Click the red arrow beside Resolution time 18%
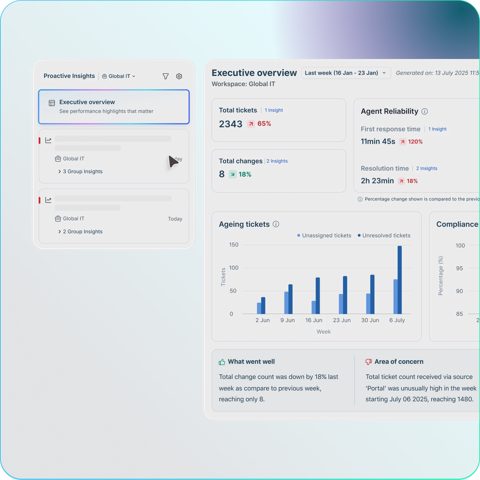 tap(401, 181)
